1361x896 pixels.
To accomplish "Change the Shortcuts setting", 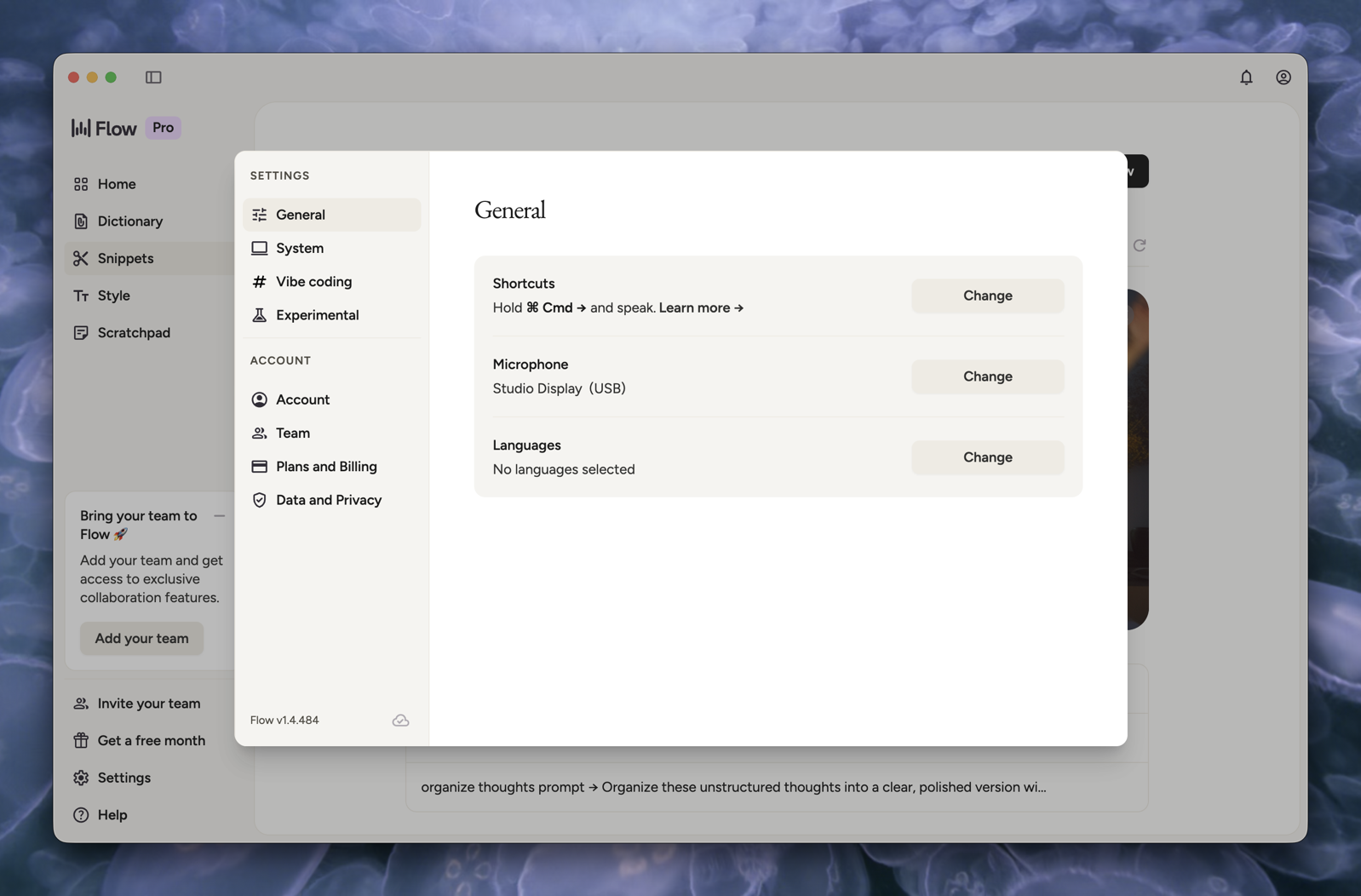I will coord(986,296).
